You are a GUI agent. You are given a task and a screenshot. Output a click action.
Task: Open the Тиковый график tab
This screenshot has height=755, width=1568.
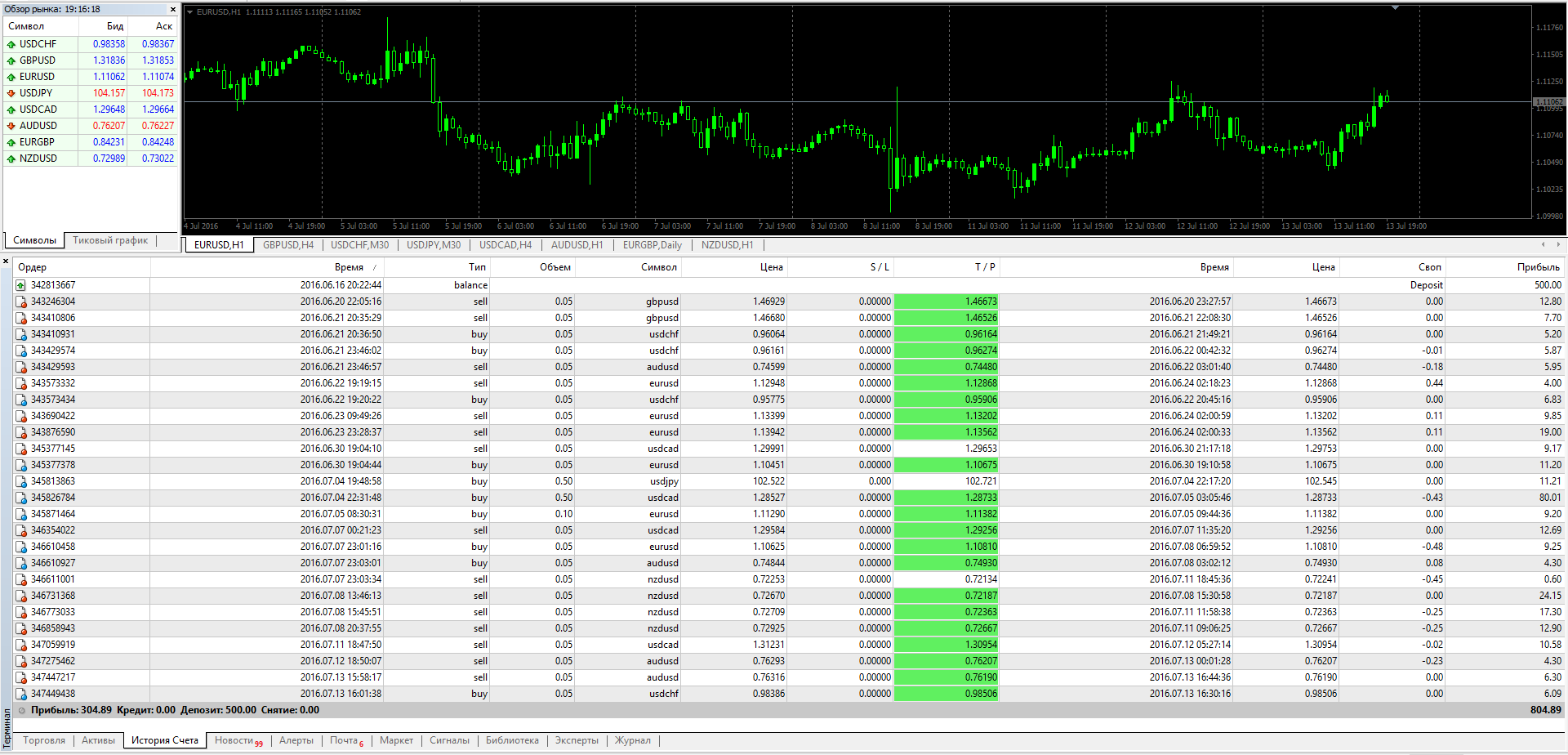(x=110, y=240)
